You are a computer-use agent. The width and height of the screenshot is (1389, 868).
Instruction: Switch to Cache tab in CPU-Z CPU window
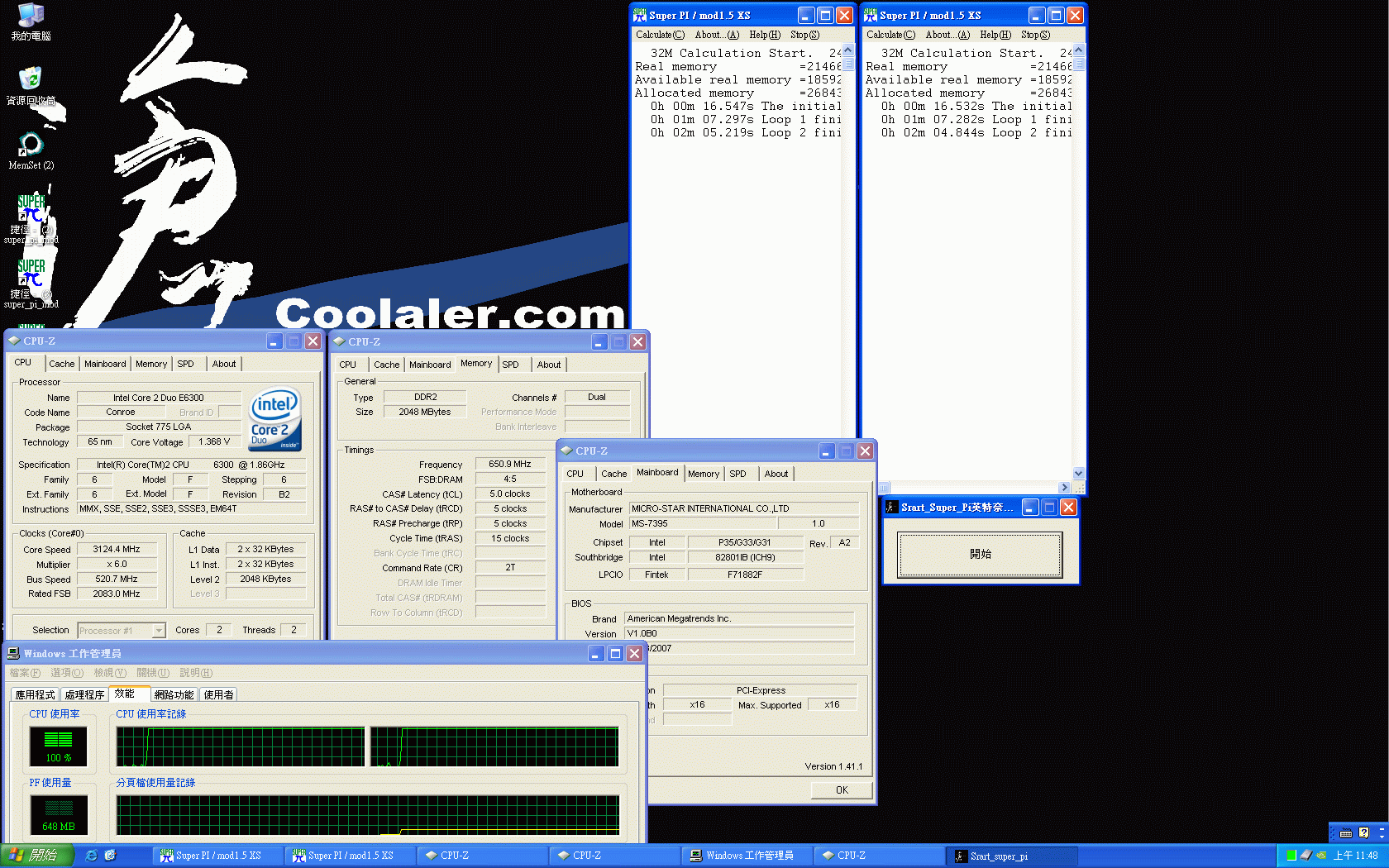tap(61, 364)
